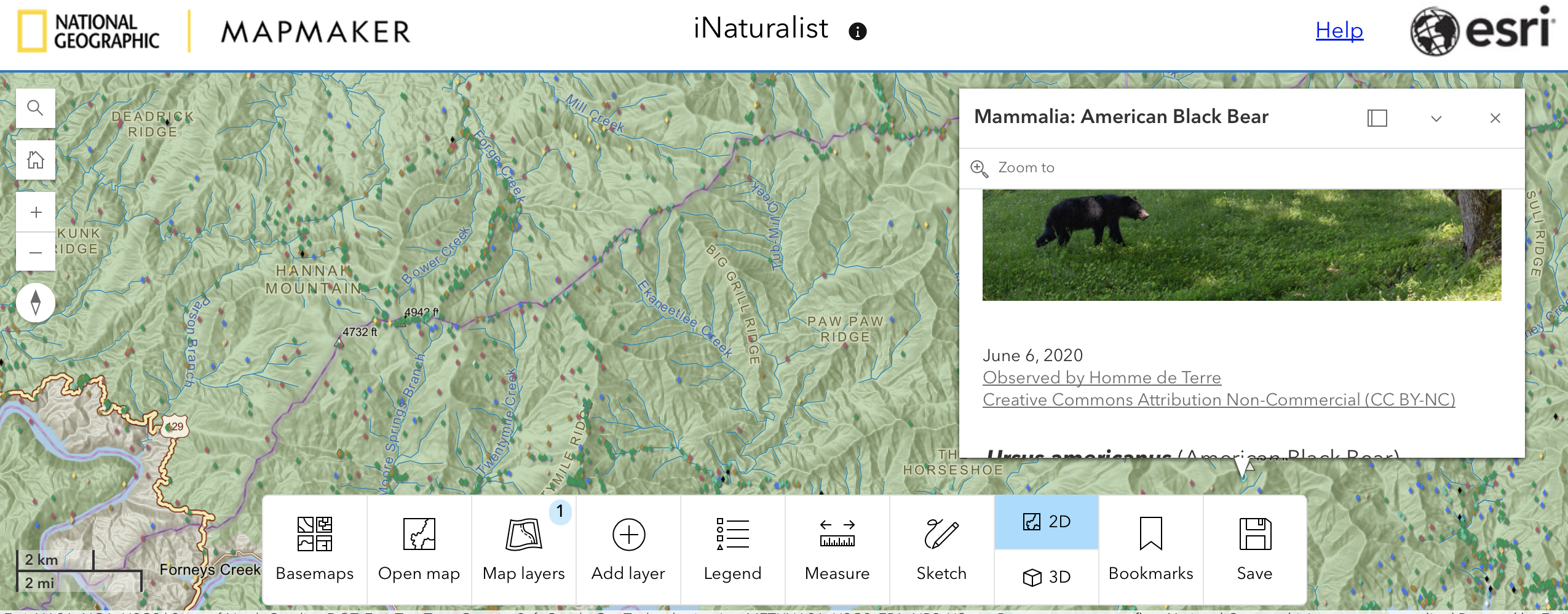Switch the map to 2D view
Screen dimensions: 1568x614
click(x=1047, y=522)
